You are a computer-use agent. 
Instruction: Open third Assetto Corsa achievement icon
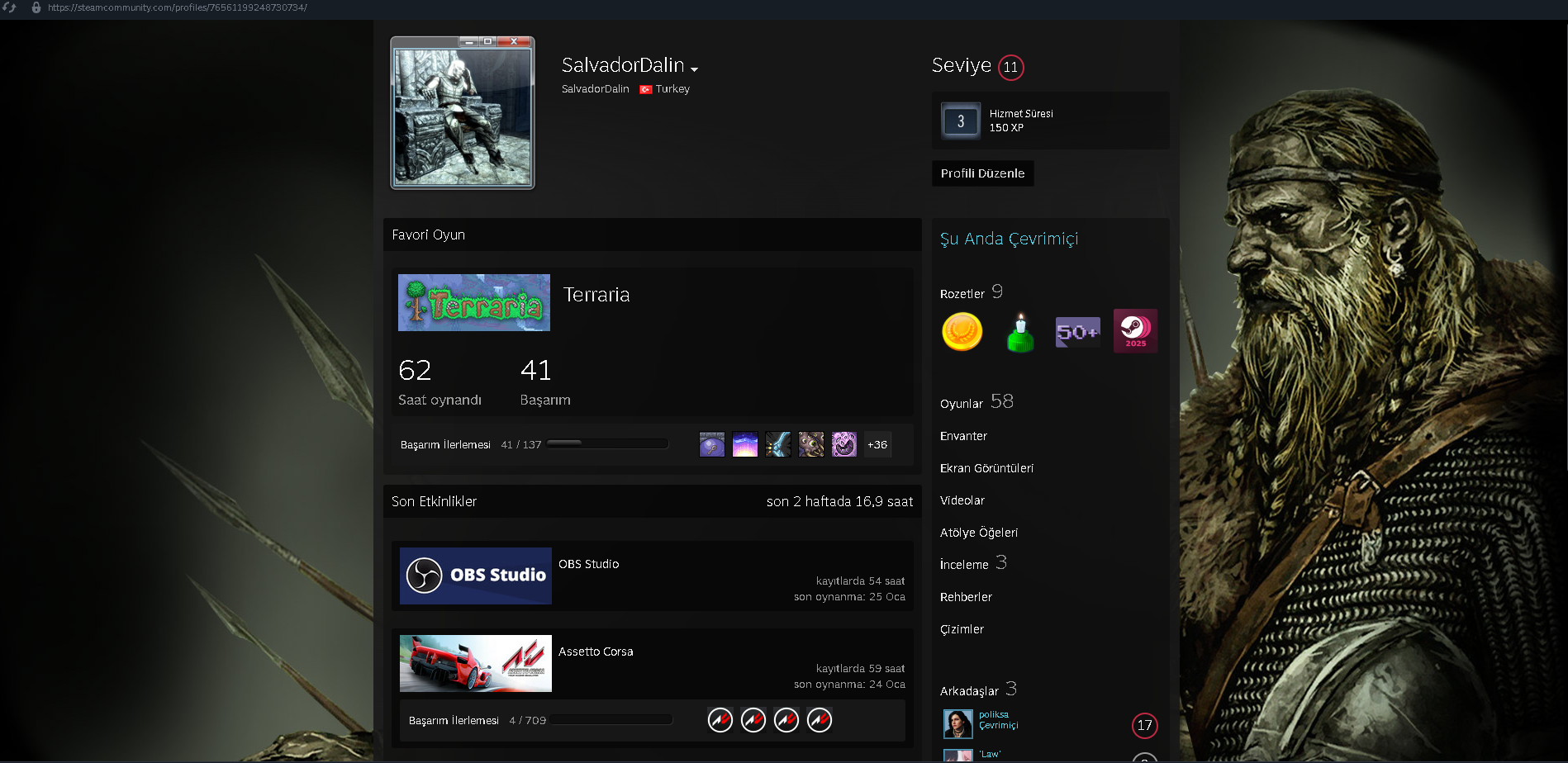tap(786, 720)
